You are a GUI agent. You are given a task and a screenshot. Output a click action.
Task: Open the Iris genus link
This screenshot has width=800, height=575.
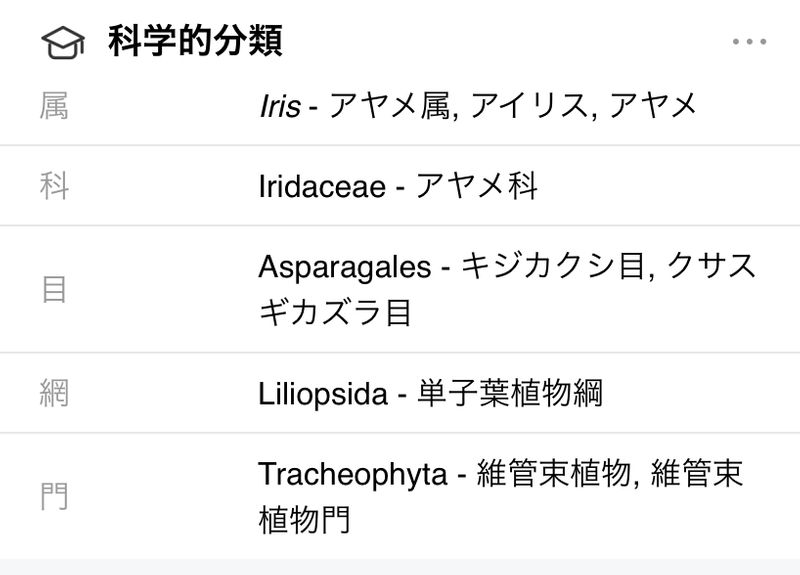coord(279,106)
